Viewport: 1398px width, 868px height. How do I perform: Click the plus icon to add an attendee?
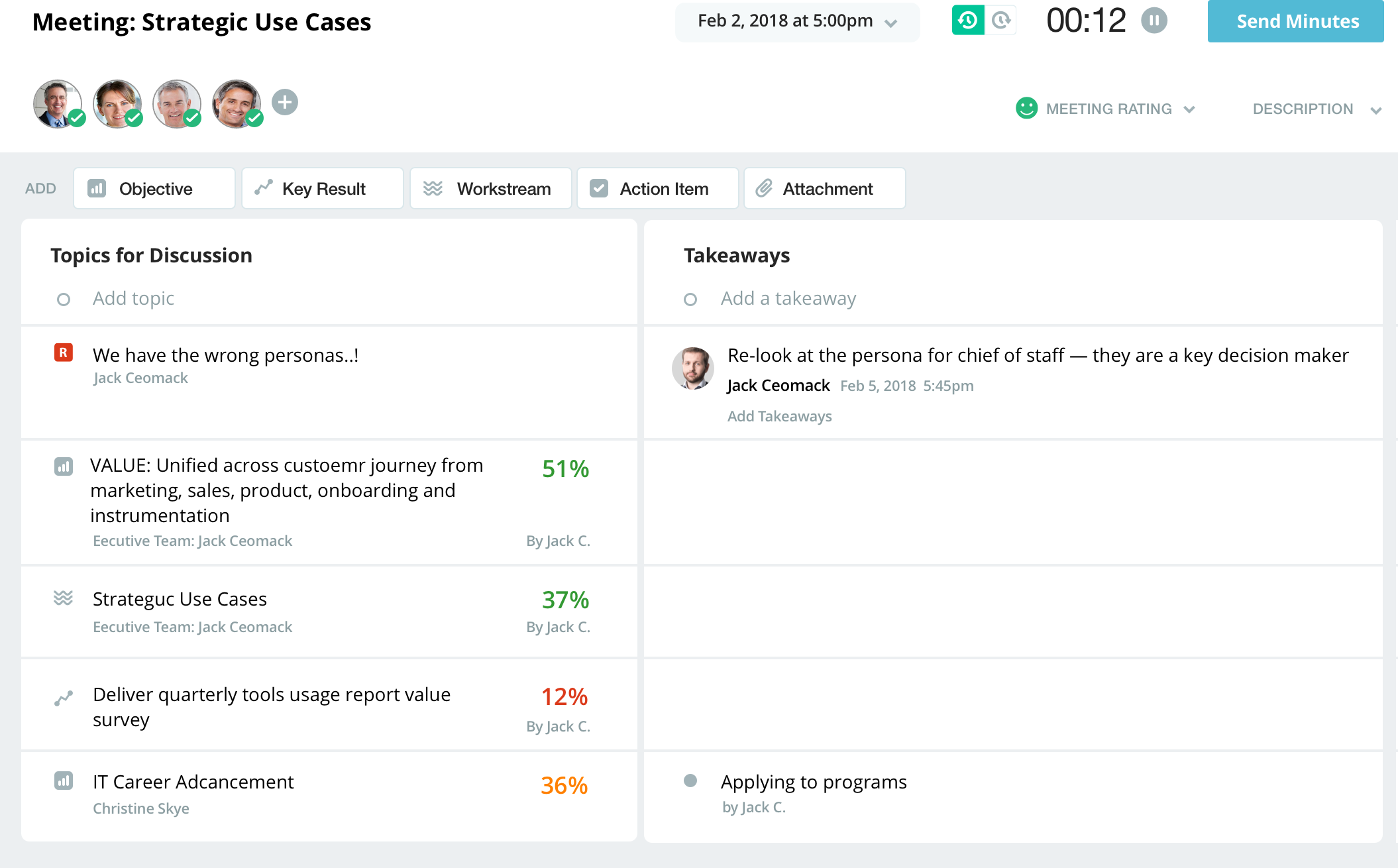285,102
